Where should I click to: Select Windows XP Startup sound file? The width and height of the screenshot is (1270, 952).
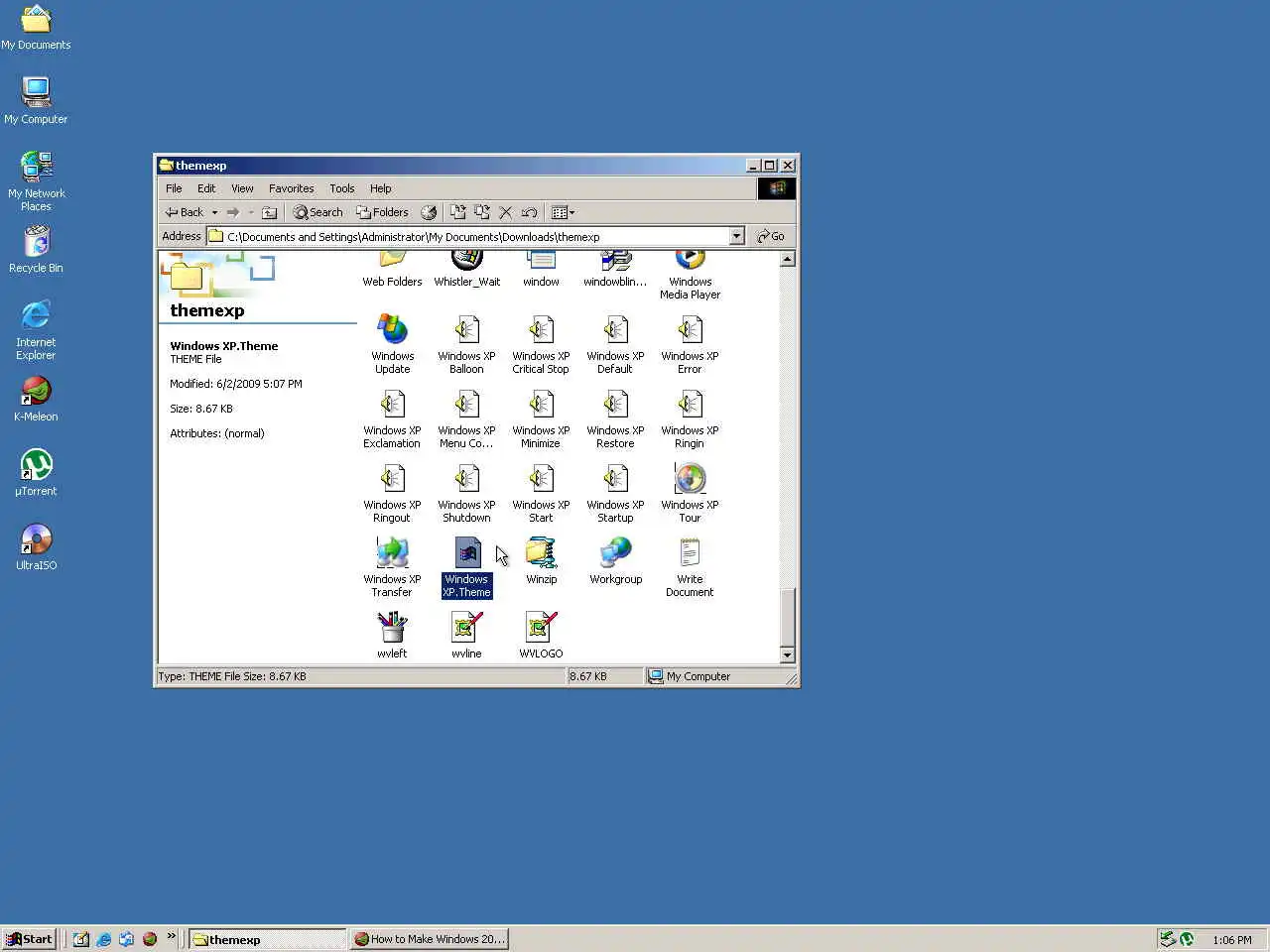[616, 493]
